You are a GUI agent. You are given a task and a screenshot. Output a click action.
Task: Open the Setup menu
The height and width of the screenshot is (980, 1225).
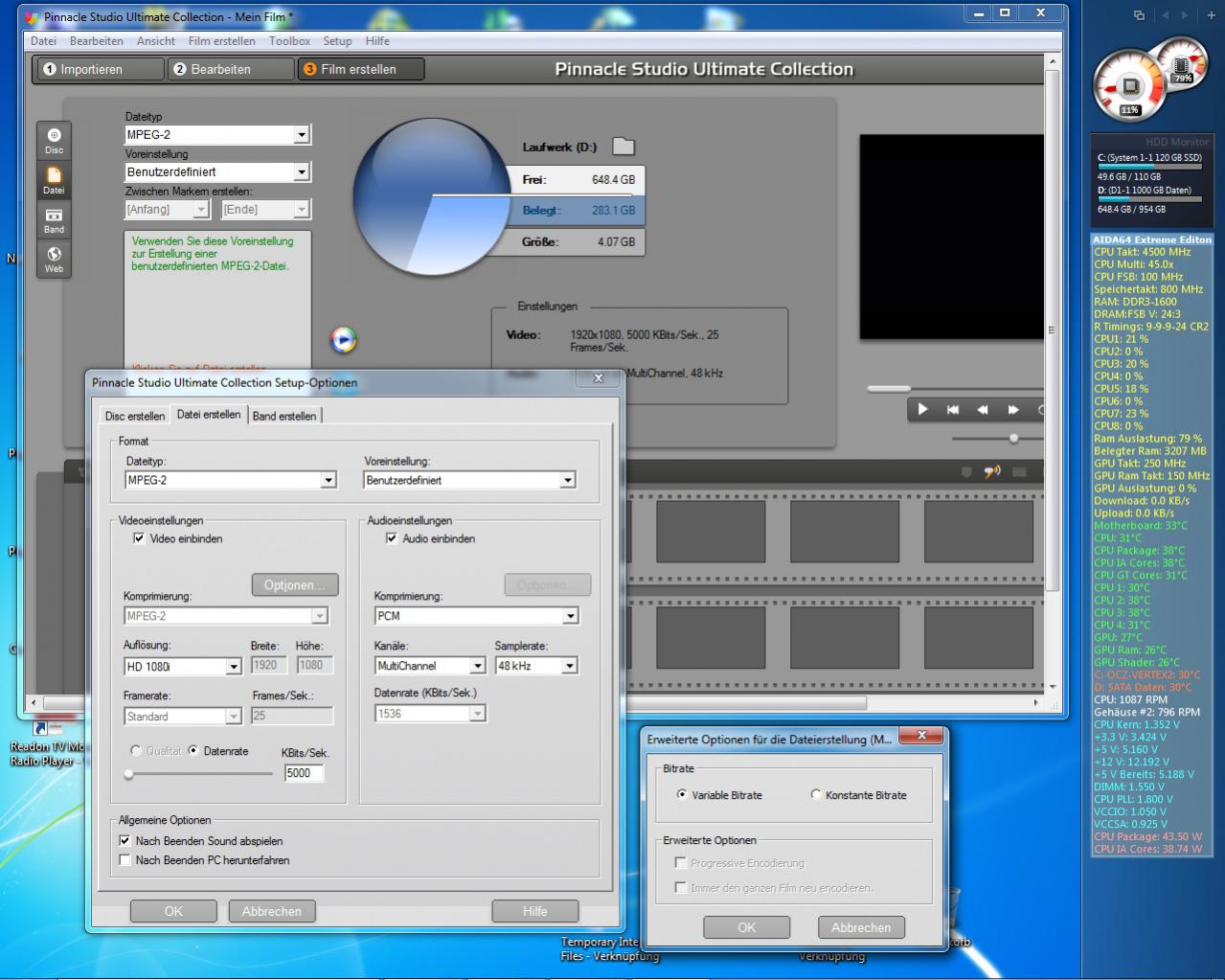[337, 41]
